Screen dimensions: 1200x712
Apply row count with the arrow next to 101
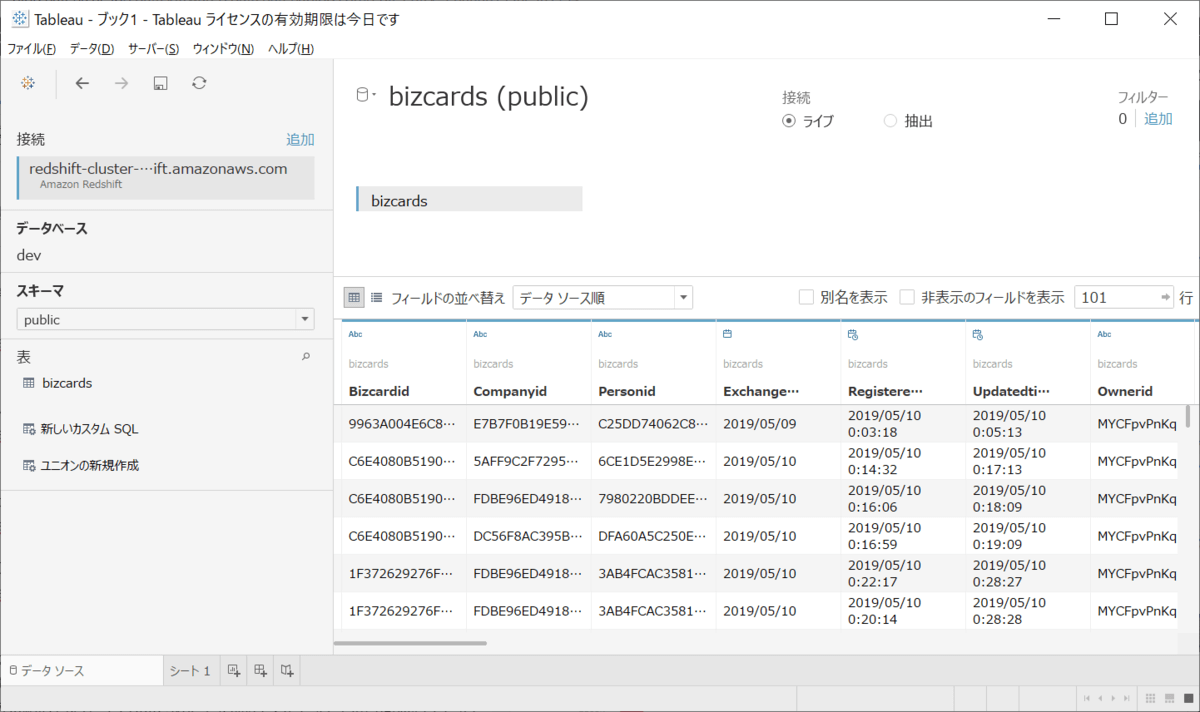(1166, 297)
